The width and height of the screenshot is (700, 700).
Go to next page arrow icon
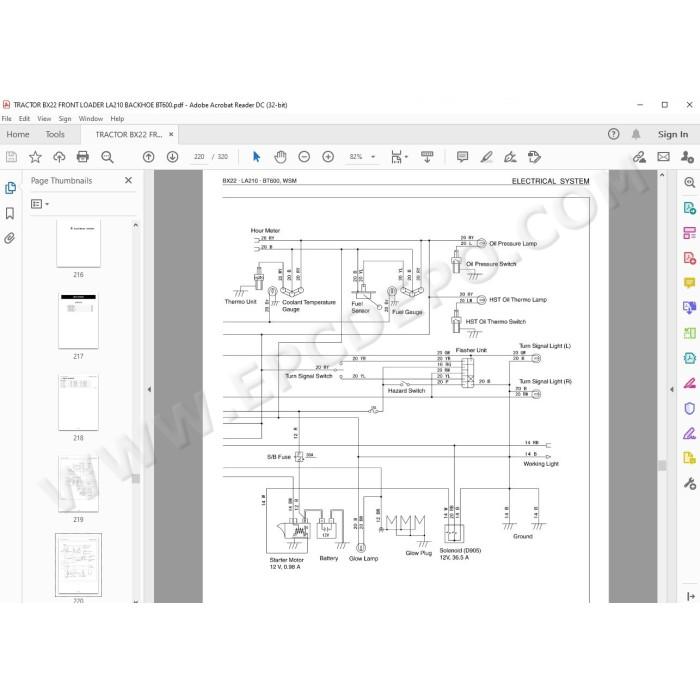pyautogui.click(x=172, y=157)
